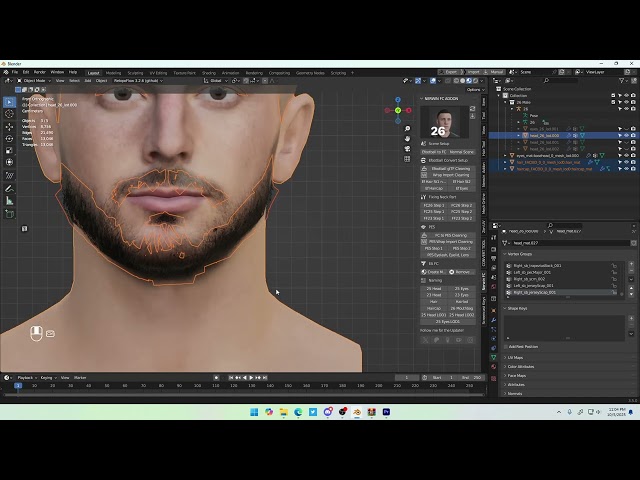Select the Select Box tool in left toolbar
The width and height of the screenshot is (640, 480).
pos(9,102)
